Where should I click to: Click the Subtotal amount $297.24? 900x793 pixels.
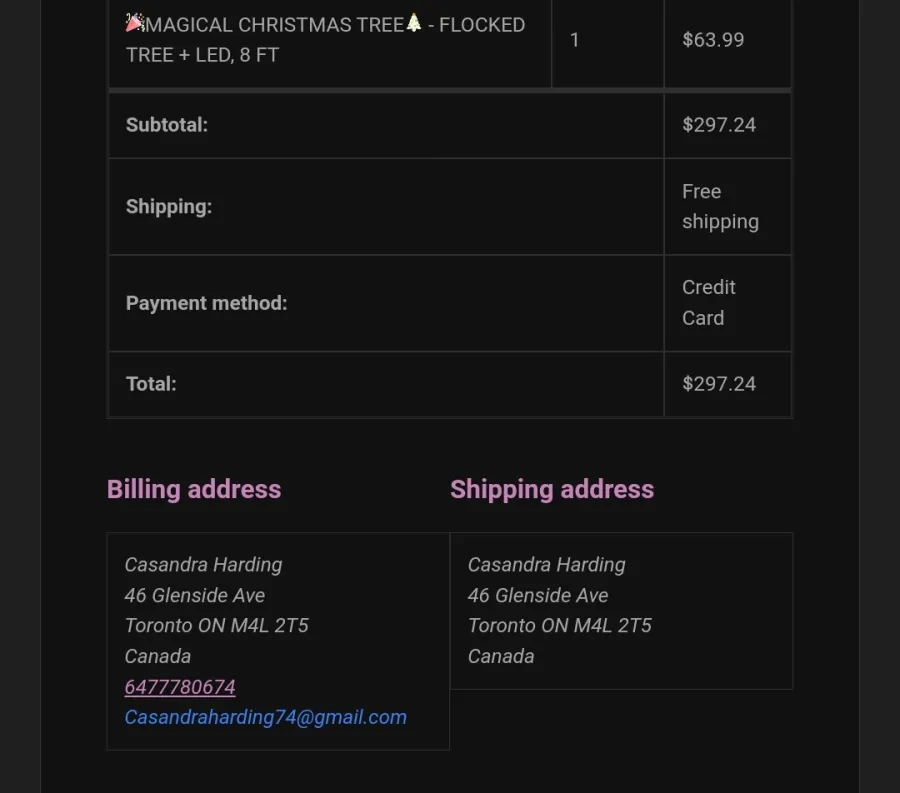719,125
